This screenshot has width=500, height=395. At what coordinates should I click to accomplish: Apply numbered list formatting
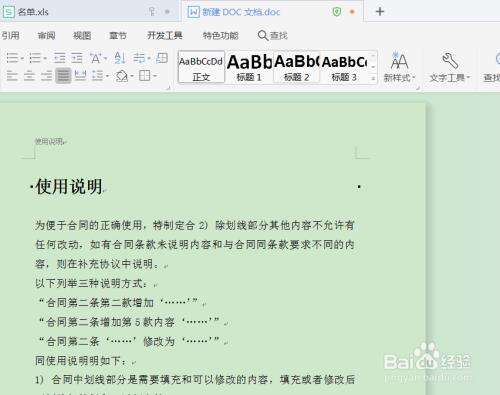pos(34,58)
